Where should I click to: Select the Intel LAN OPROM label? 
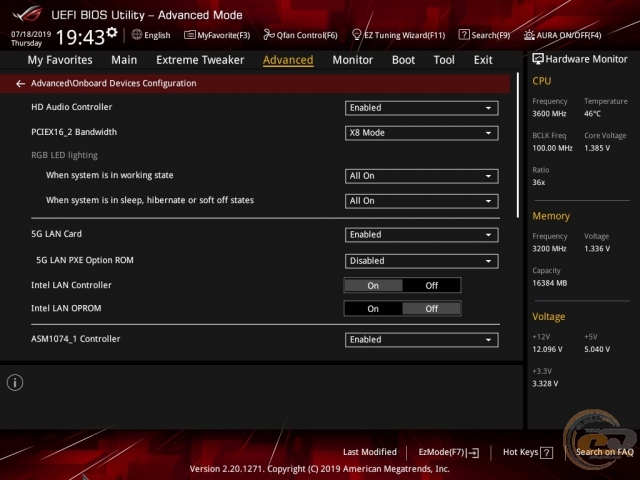coord(66,308)
